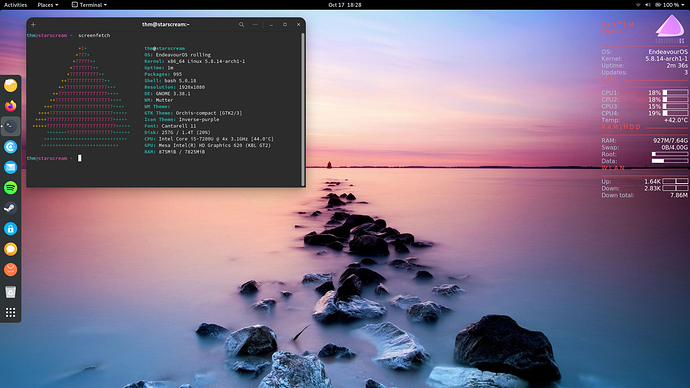This screenshot has width=690, height=388.
Task: Open the system status menu
Action: coord(660,5)
